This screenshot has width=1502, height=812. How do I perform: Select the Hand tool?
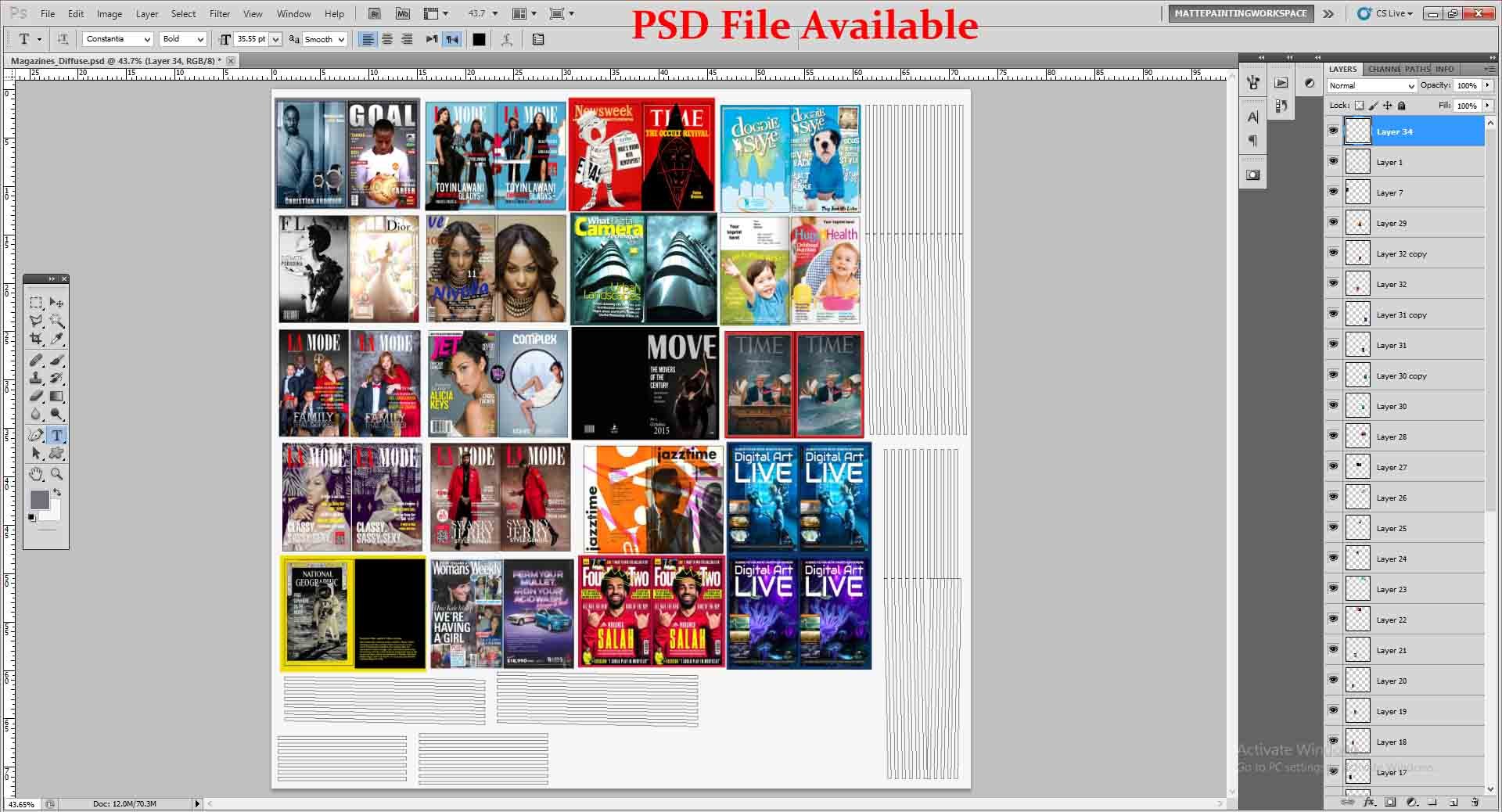[36, 474]
